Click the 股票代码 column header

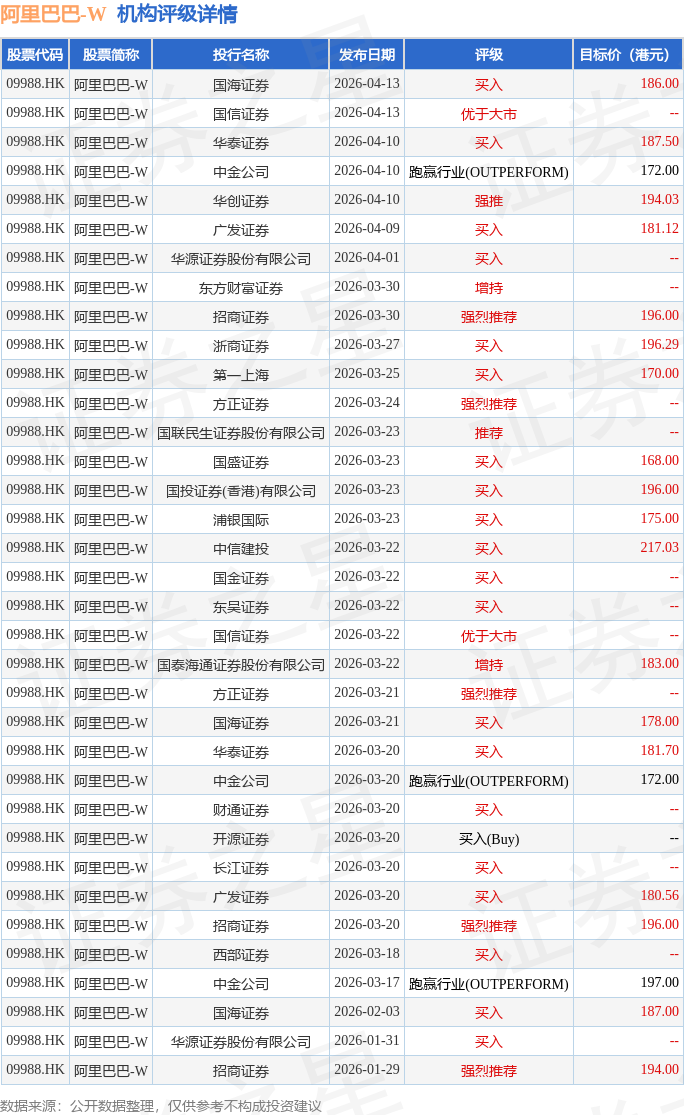(35, 55)
